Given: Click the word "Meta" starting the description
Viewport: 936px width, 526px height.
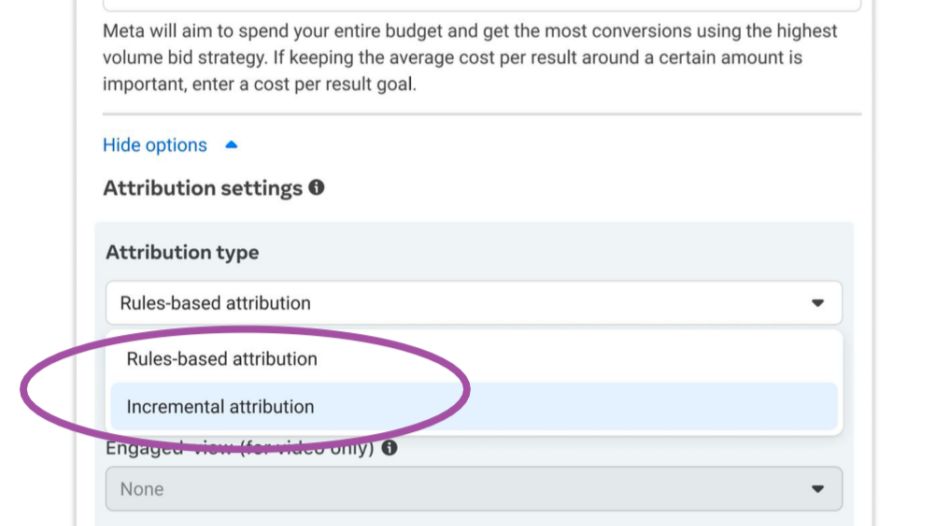Looking at the screenshot, I should click(124, 31).
